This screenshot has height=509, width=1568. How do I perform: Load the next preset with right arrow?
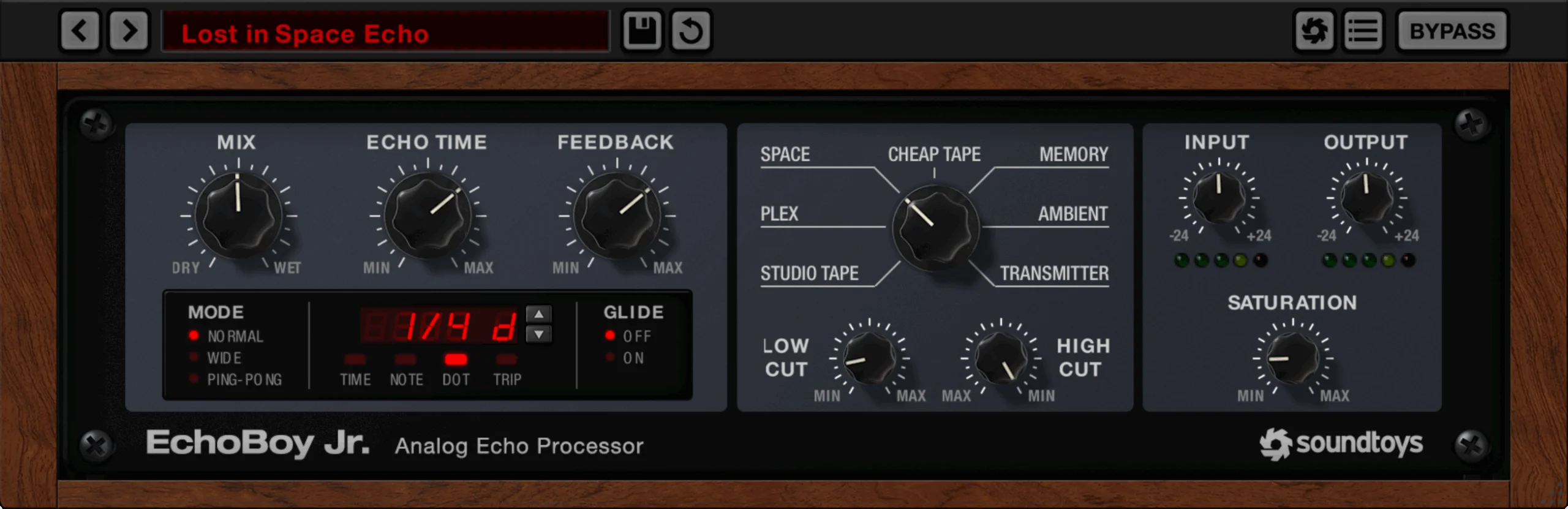click(x=129, y=30)
